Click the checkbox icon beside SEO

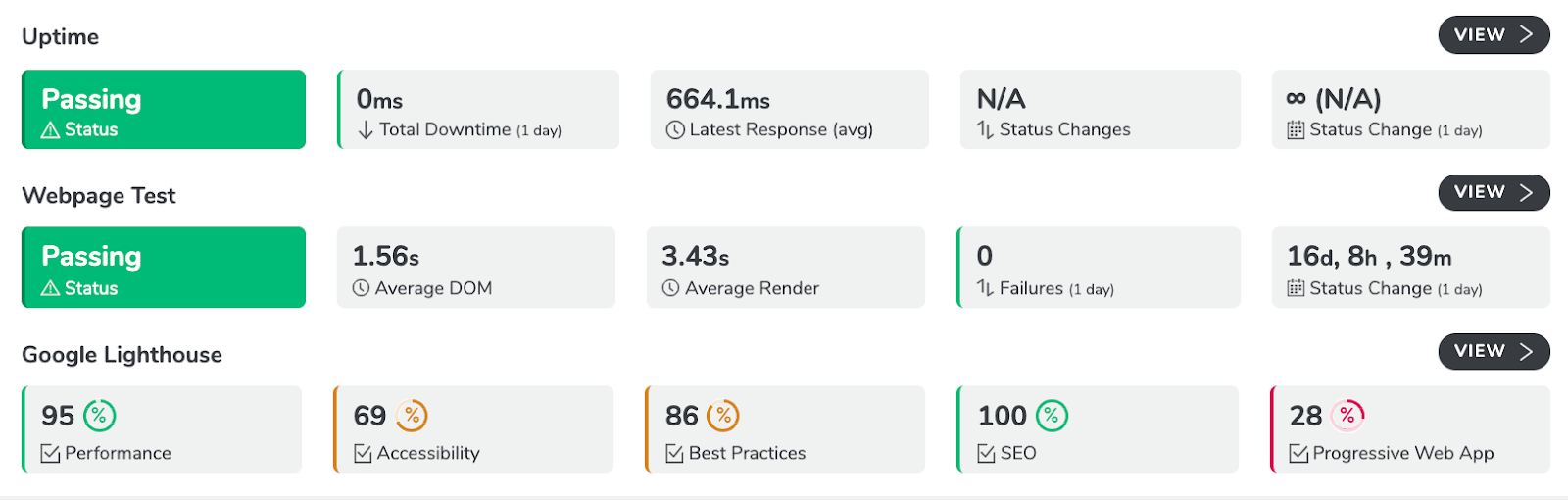[987, 453]
